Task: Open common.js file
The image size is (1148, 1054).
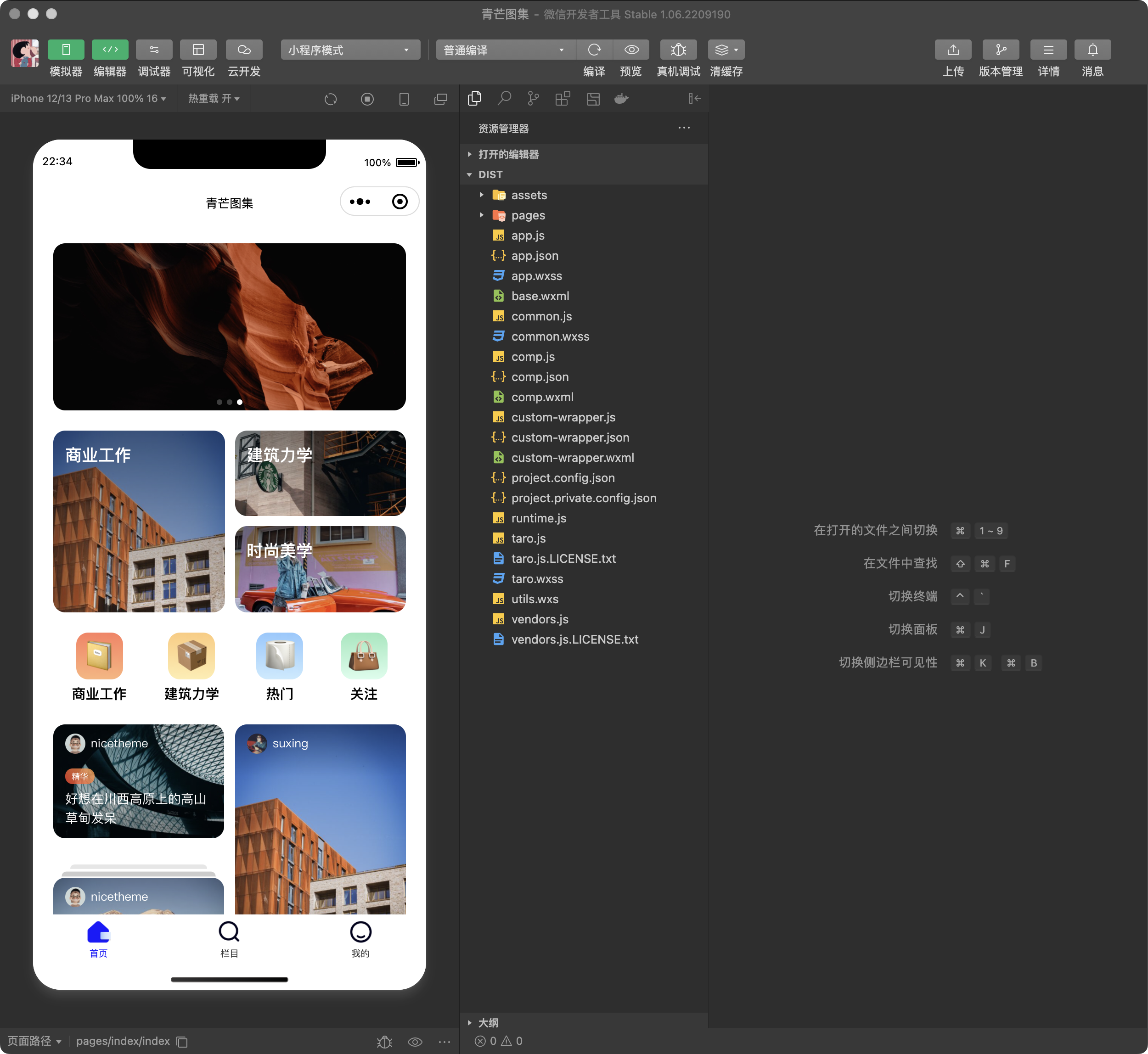Action: 584,317
